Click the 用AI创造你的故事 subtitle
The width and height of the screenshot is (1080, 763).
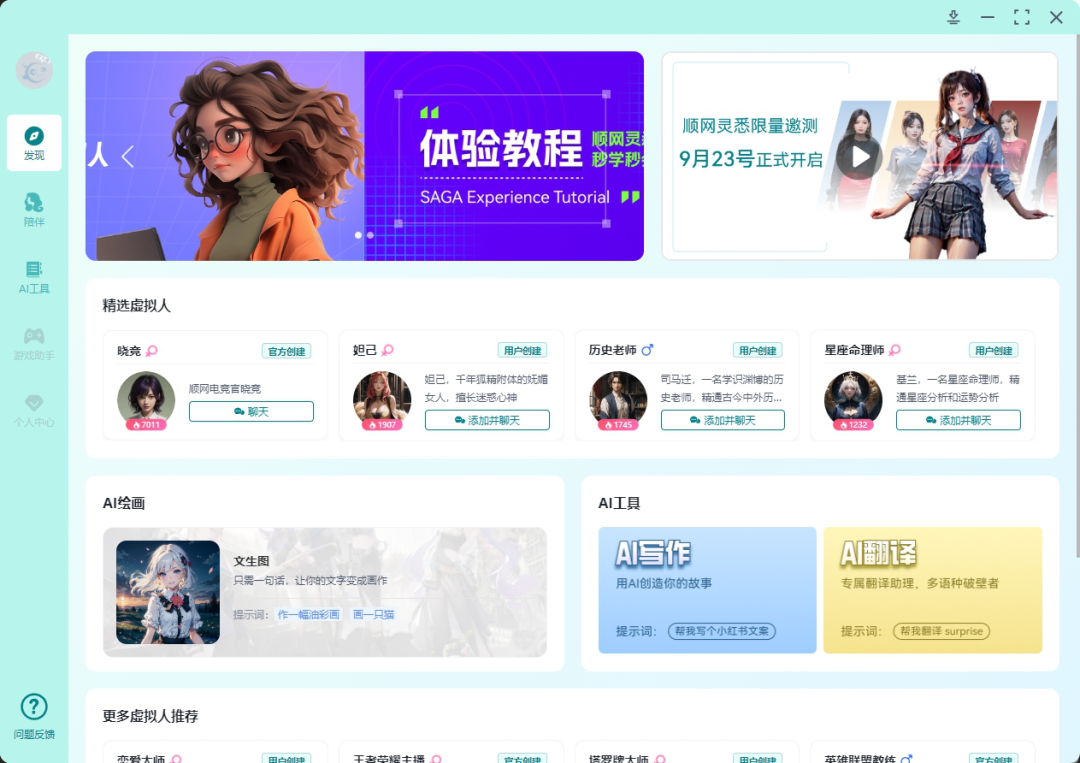click(663, 583)
